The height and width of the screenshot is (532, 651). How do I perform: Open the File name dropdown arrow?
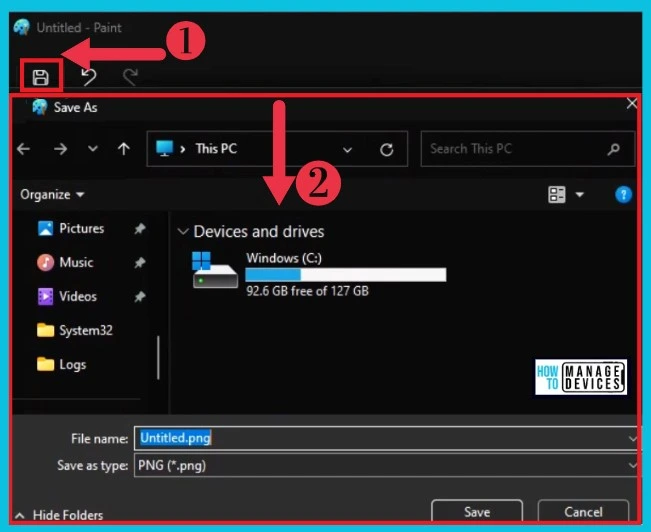(632, 439)
